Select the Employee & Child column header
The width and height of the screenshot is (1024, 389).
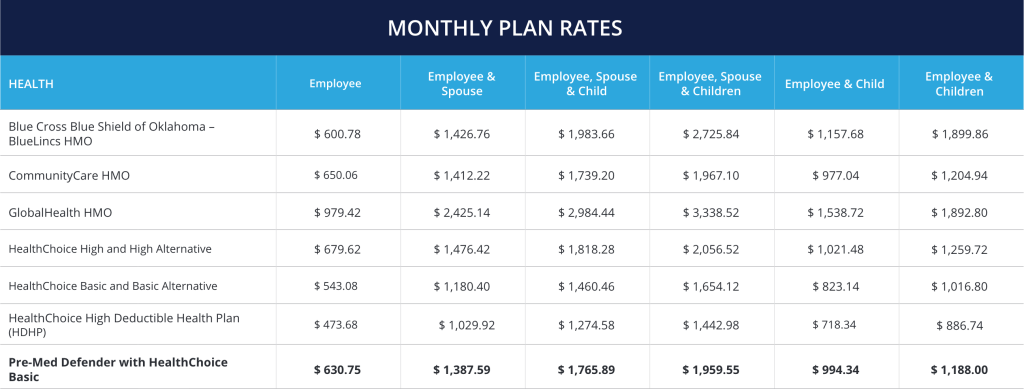pyautogui.click(x=835, y=84)
